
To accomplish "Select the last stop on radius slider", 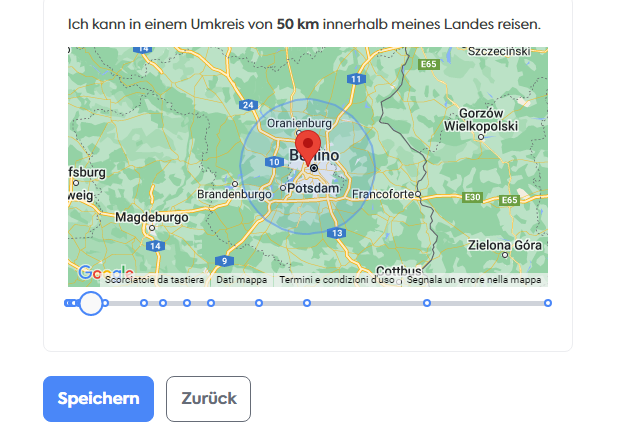I will (x=547, y=303).
